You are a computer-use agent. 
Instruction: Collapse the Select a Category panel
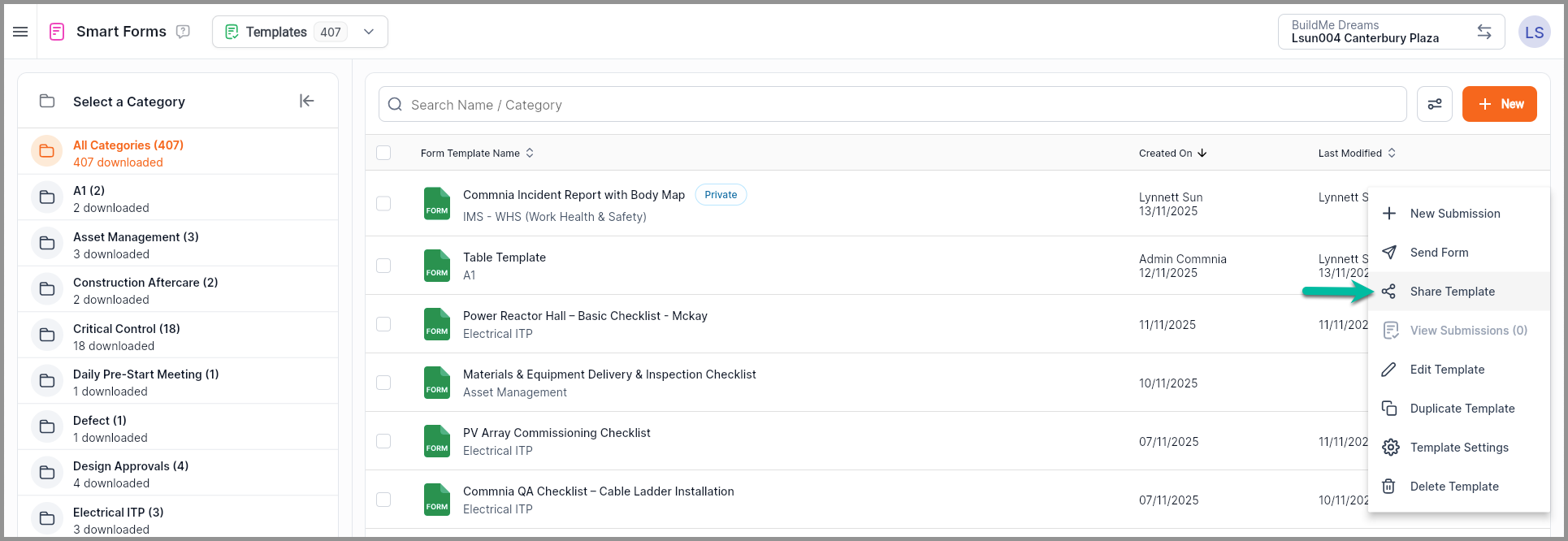click(x=306, y=101)
